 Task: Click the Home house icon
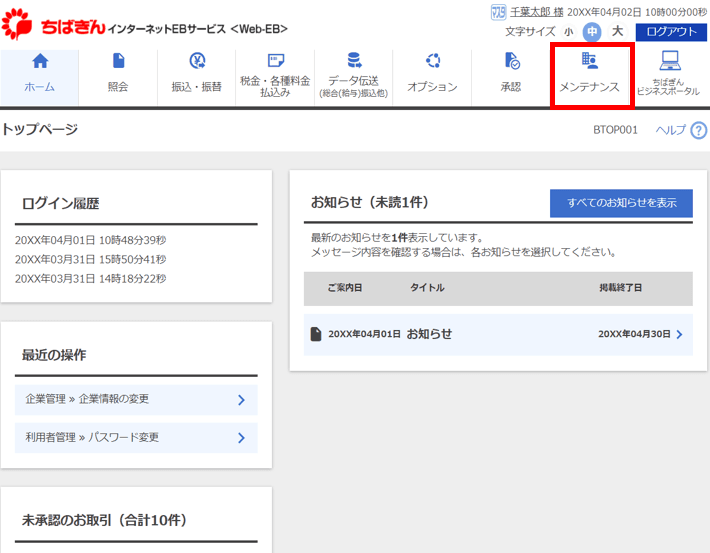(x=40, y=61)
